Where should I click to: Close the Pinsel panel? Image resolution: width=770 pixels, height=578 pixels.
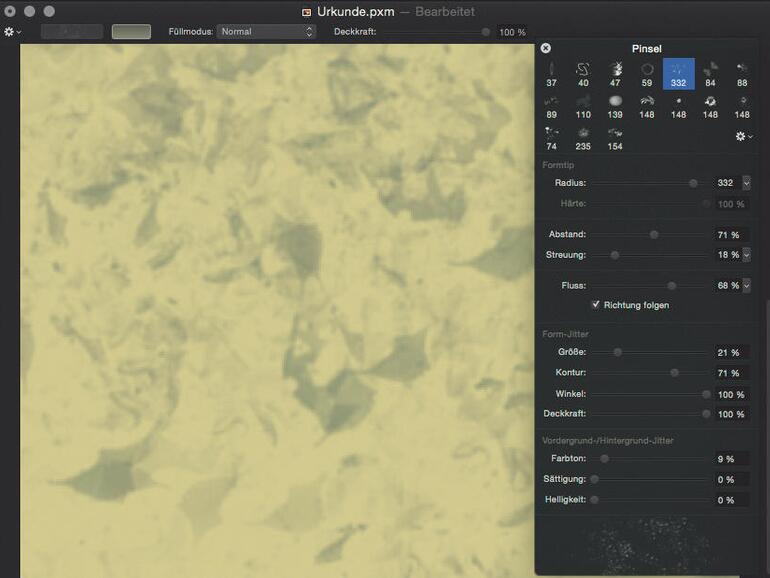[x=546, y=48]
